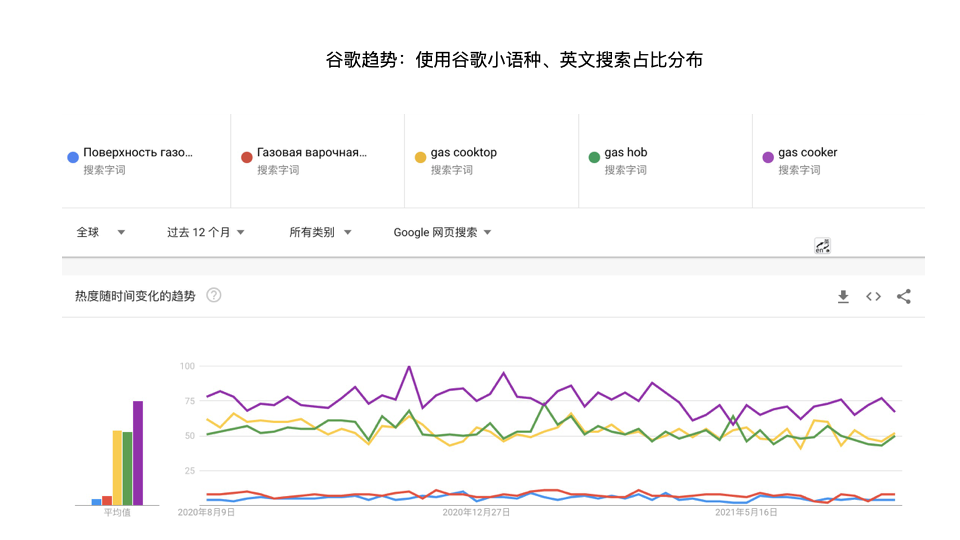This screenshot has height=540, width=960.
Task: Edit the gas cooktop search term
Action: (x=463, y=152)
